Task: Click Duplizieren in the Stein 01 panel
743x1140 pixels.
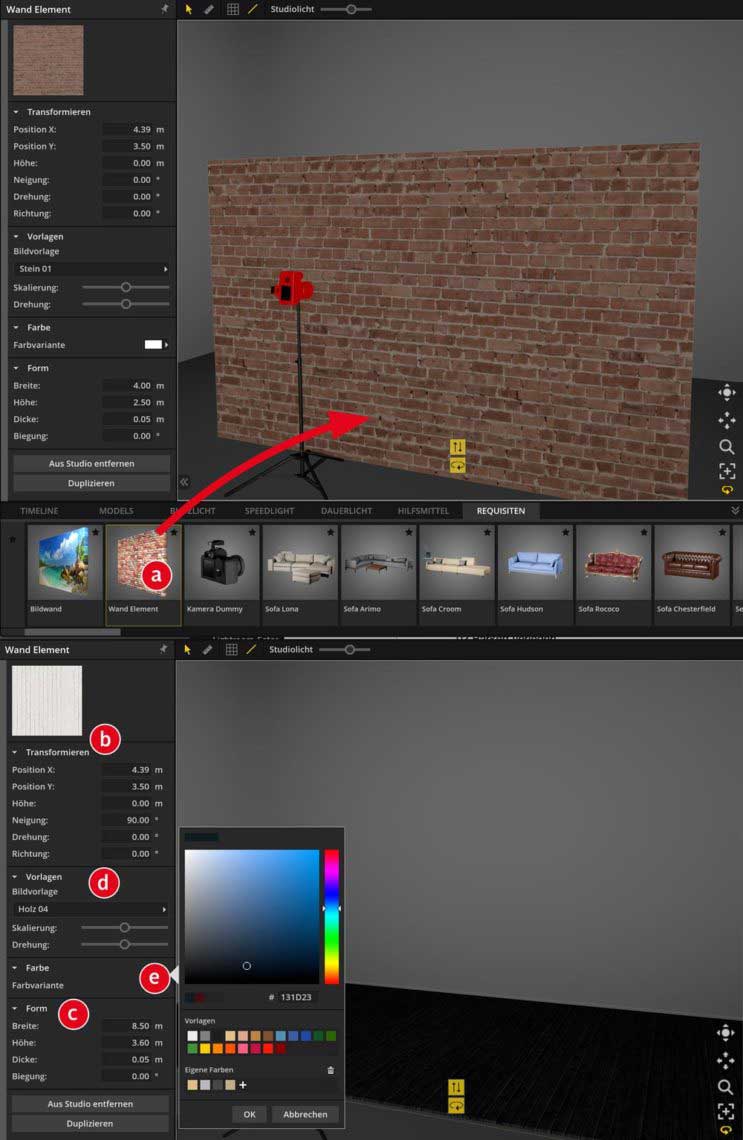Action: click(92, 483)
